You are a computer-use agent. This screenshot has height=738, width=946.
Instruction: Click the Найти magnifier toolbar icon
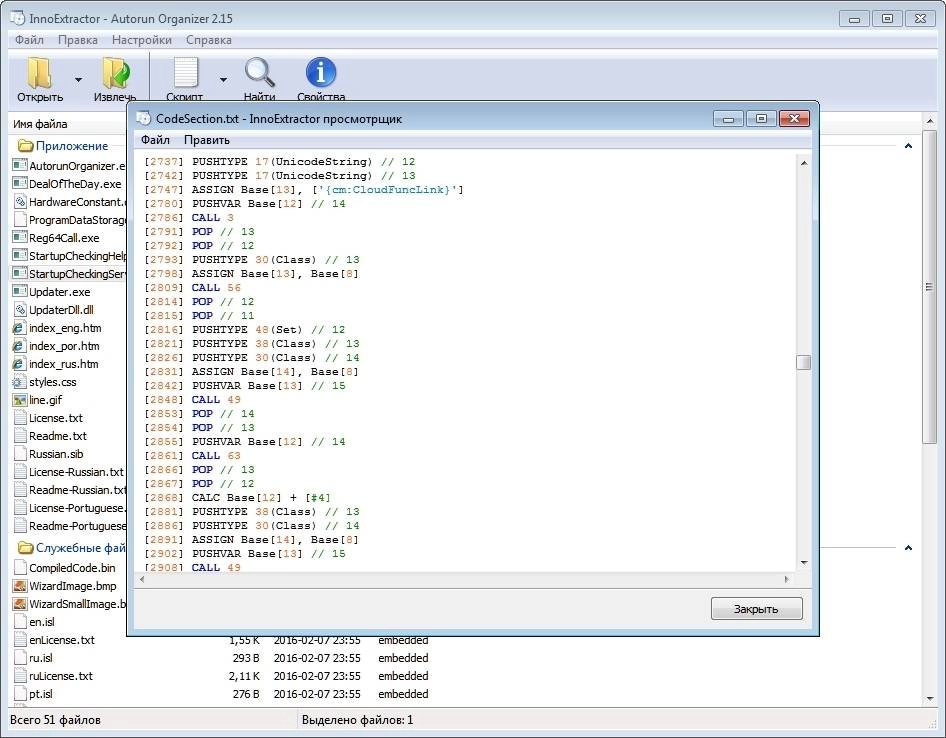(x=259, y=73)
